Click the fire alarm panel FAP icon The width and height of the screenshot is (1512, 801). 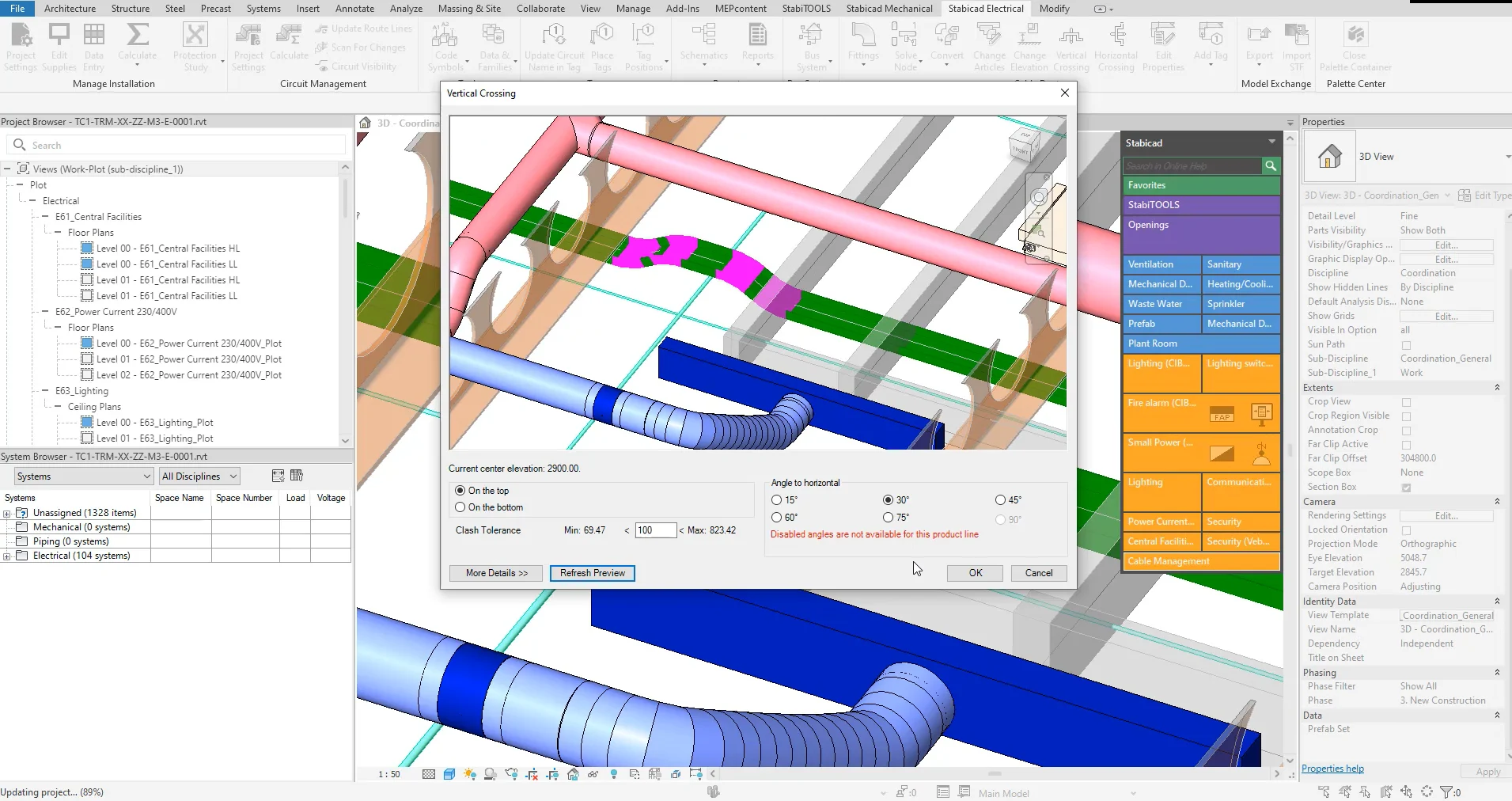click(1222, 415)
